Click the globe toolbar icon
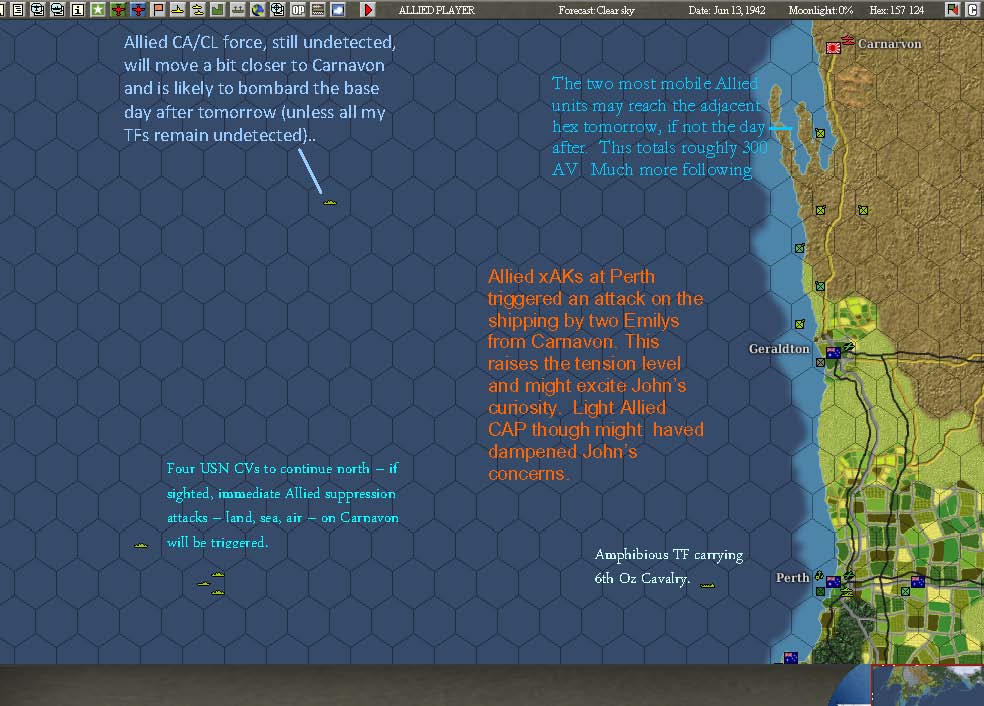984x706 pixels. click(x=258, y=9)
